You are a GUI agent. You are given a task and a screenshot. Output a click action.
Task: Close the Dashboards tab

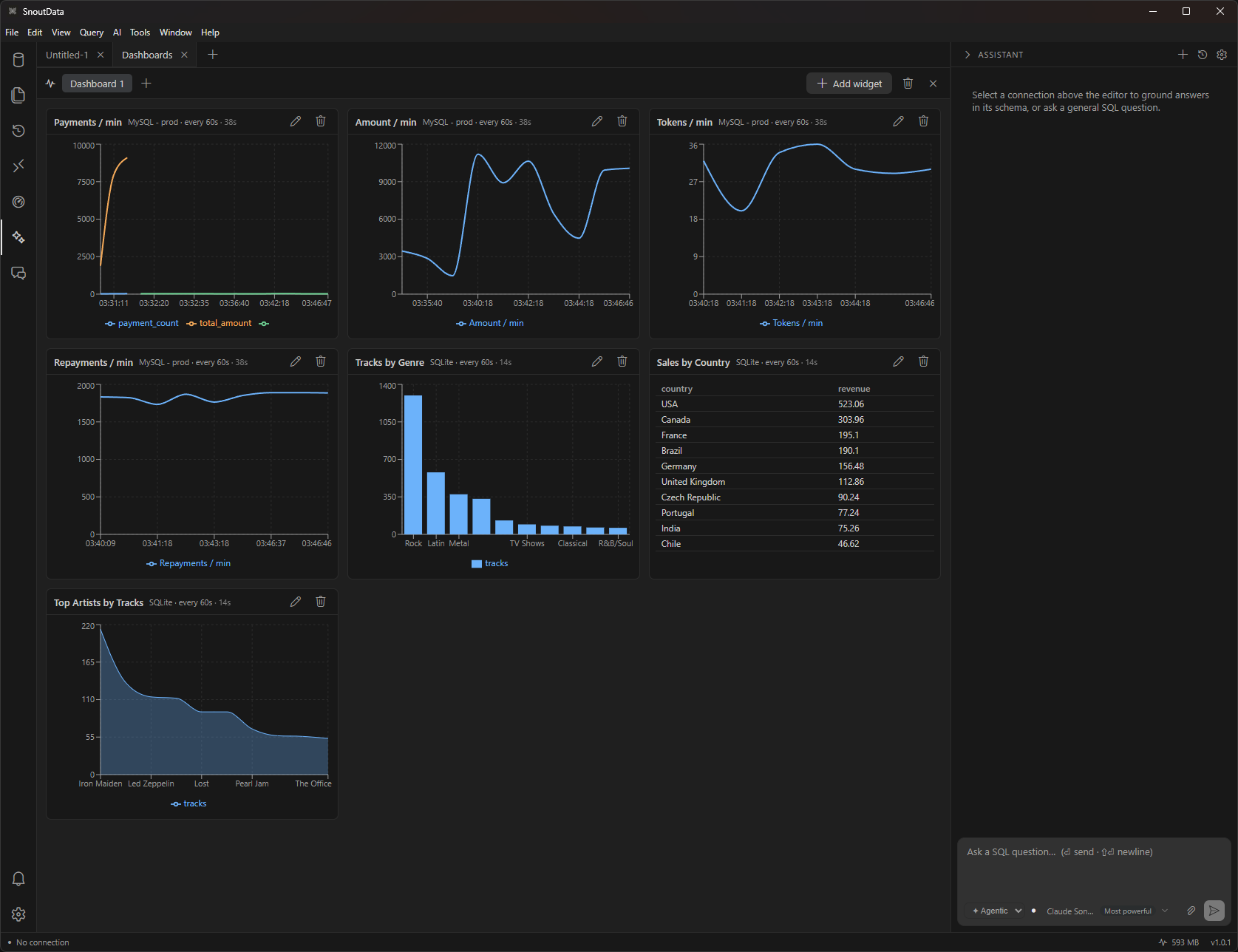pos(185,55)
